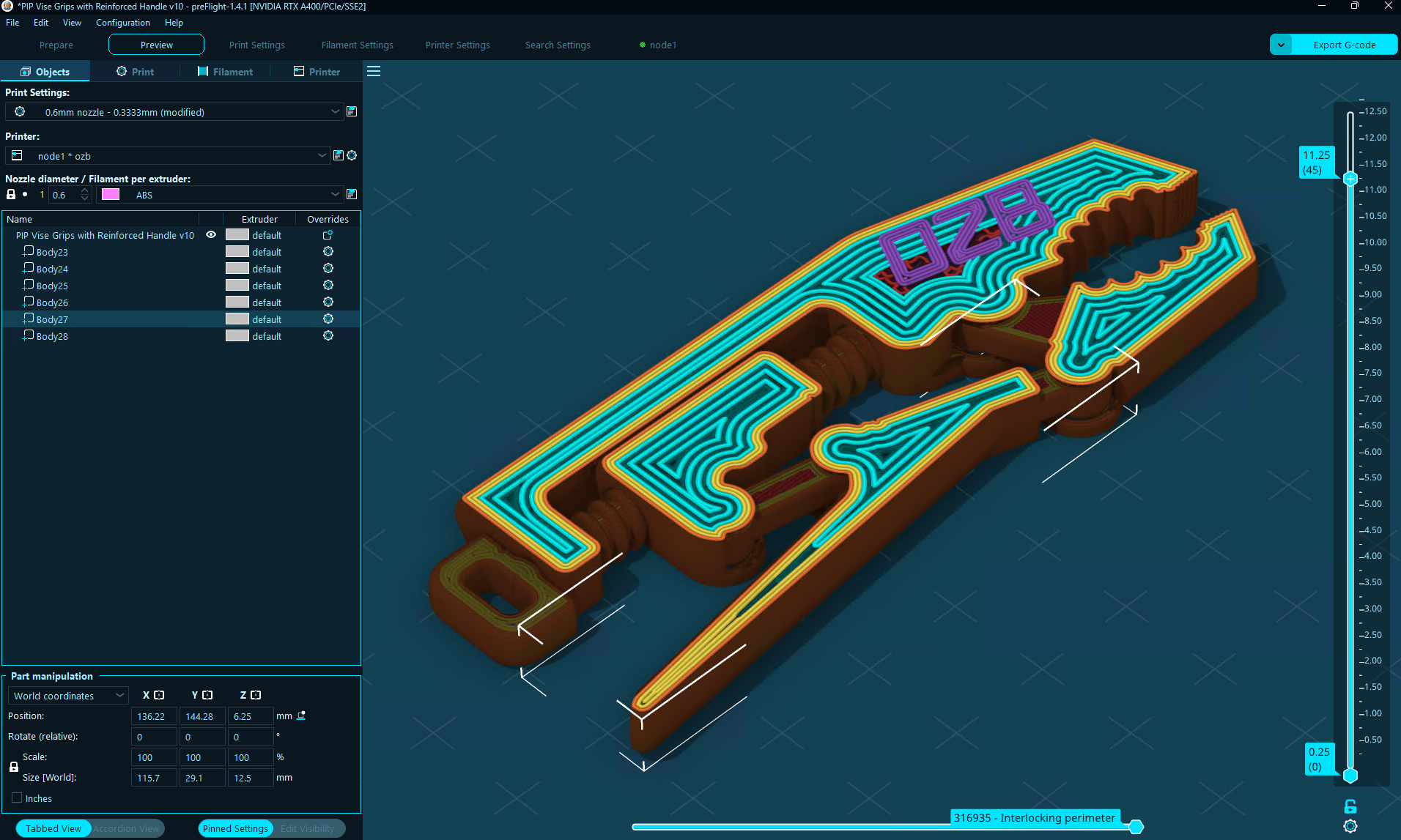Viewport: 1401px width, 840px height.
Task: Toggle the uniform scale lock
Action: point(14,767)
